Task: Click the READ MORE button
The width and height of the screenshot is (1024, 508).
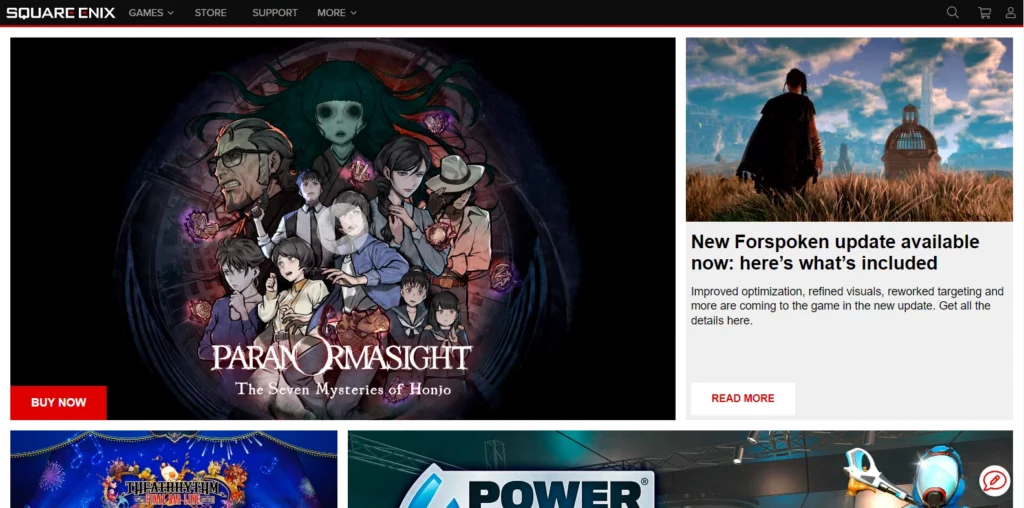Action: coord(743,398)
